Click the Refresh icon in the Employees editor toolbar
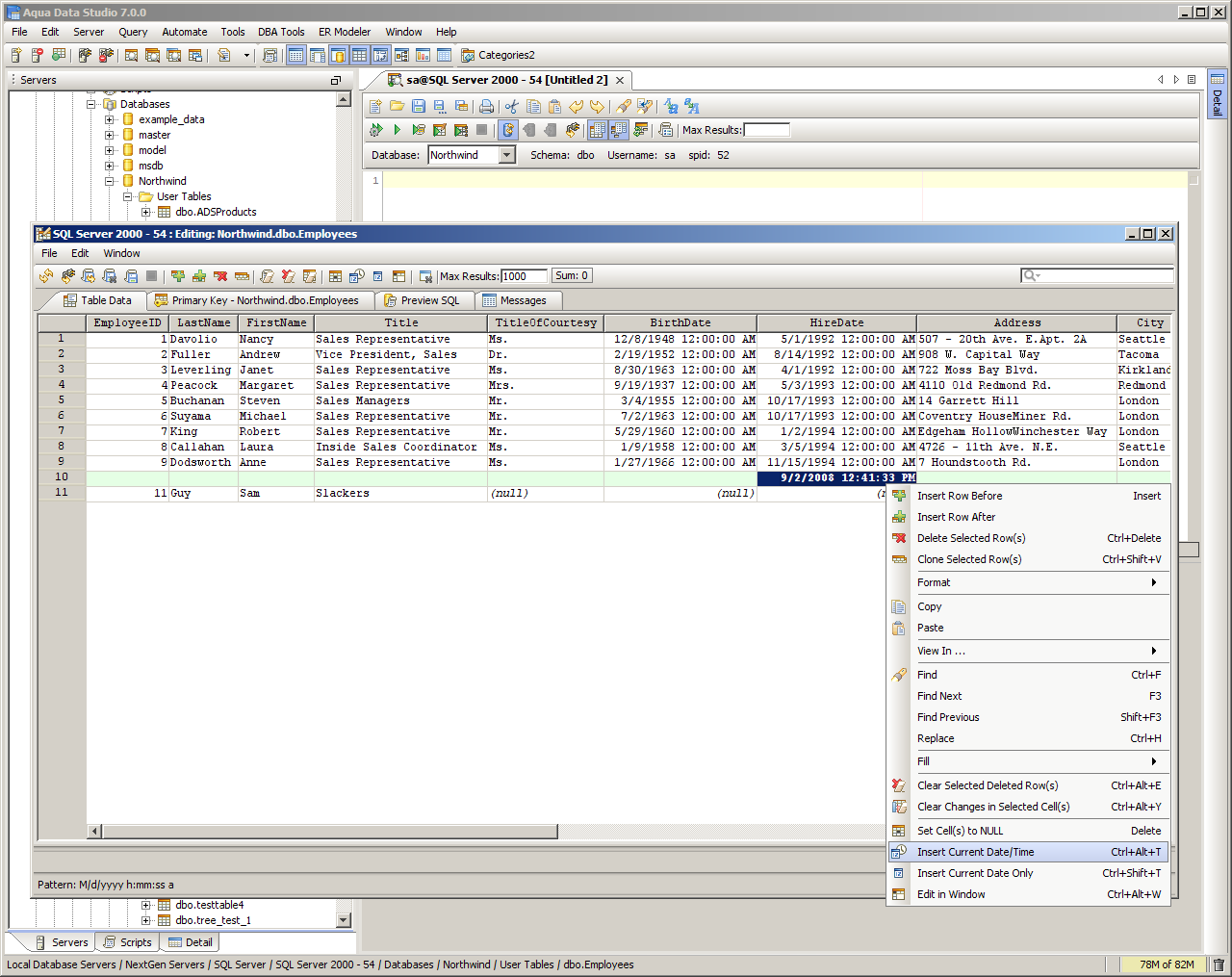 point(46,276)
